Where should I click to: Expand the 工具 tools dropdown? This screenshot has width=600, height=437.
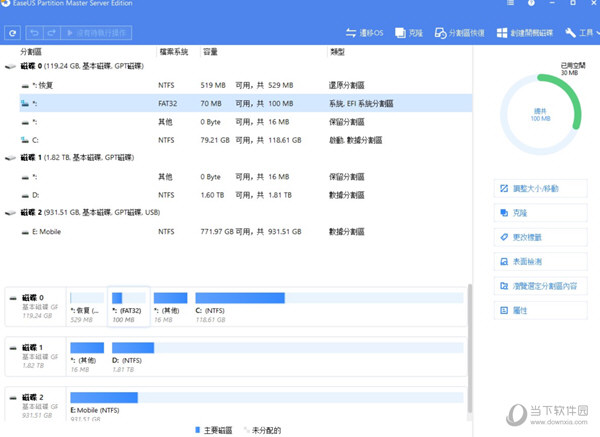(582, 33)
